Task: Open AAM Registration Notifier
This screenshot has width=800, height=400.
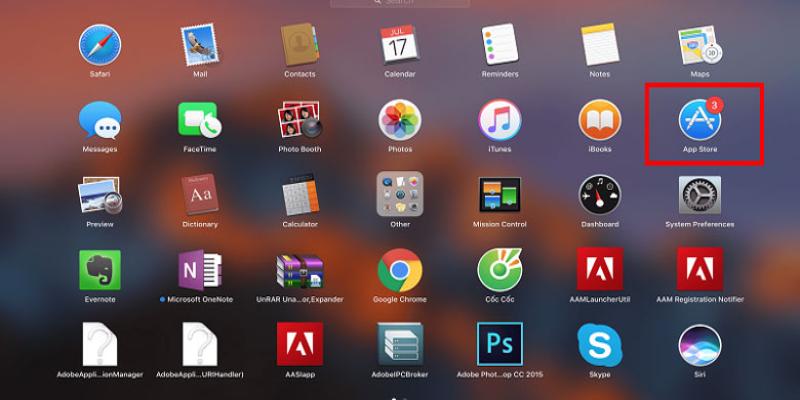Action: [700, 269]
